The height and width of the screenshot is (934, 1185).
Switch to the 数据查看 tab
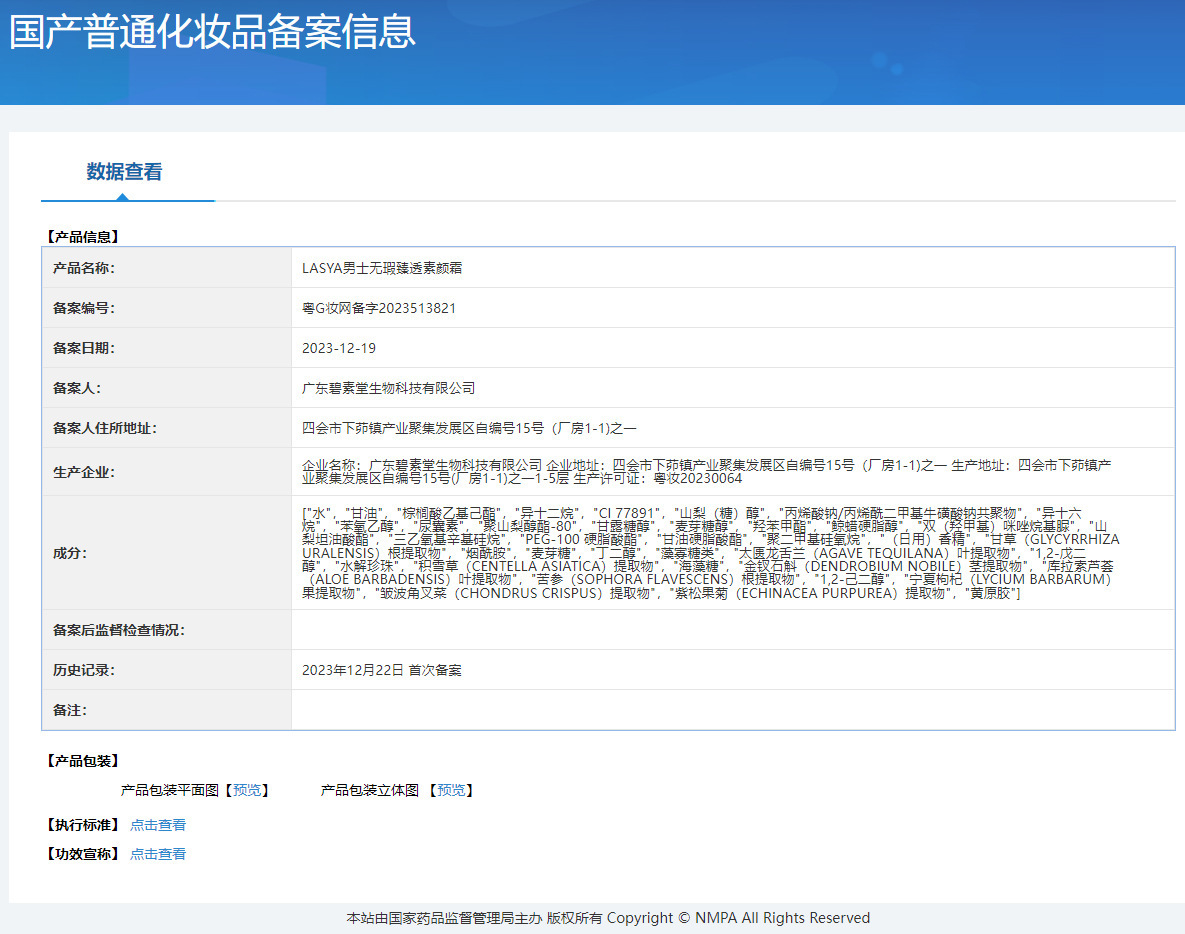point(124,172)
